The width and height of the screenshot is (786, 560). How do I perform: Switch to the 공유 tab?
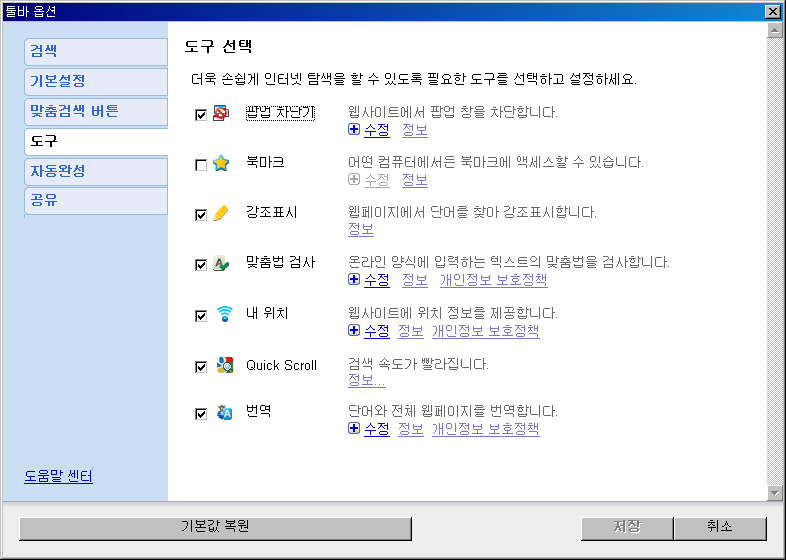(96, 201)
